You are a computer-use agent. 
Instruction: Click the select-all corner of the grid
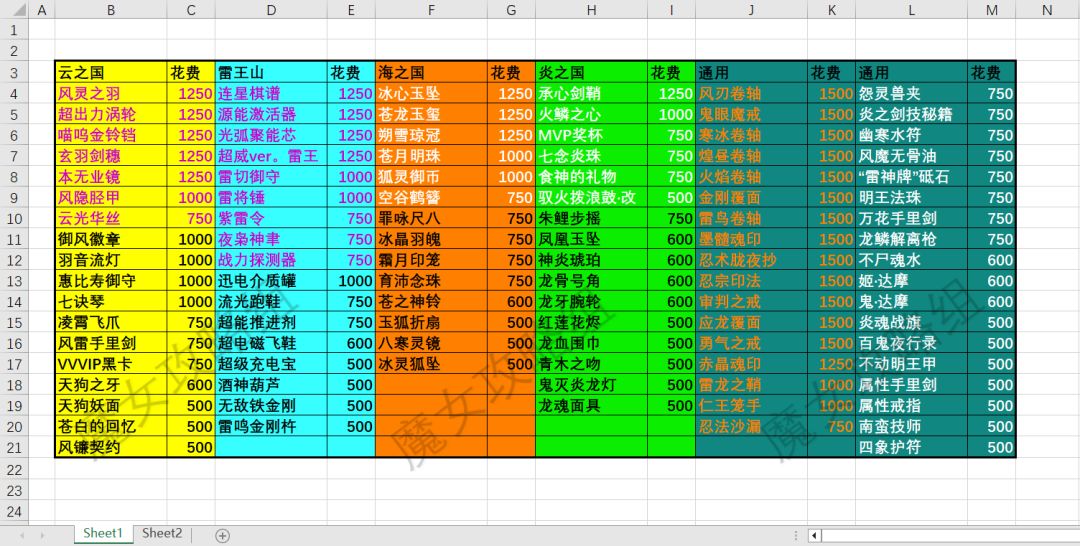[x=14, y=10]
